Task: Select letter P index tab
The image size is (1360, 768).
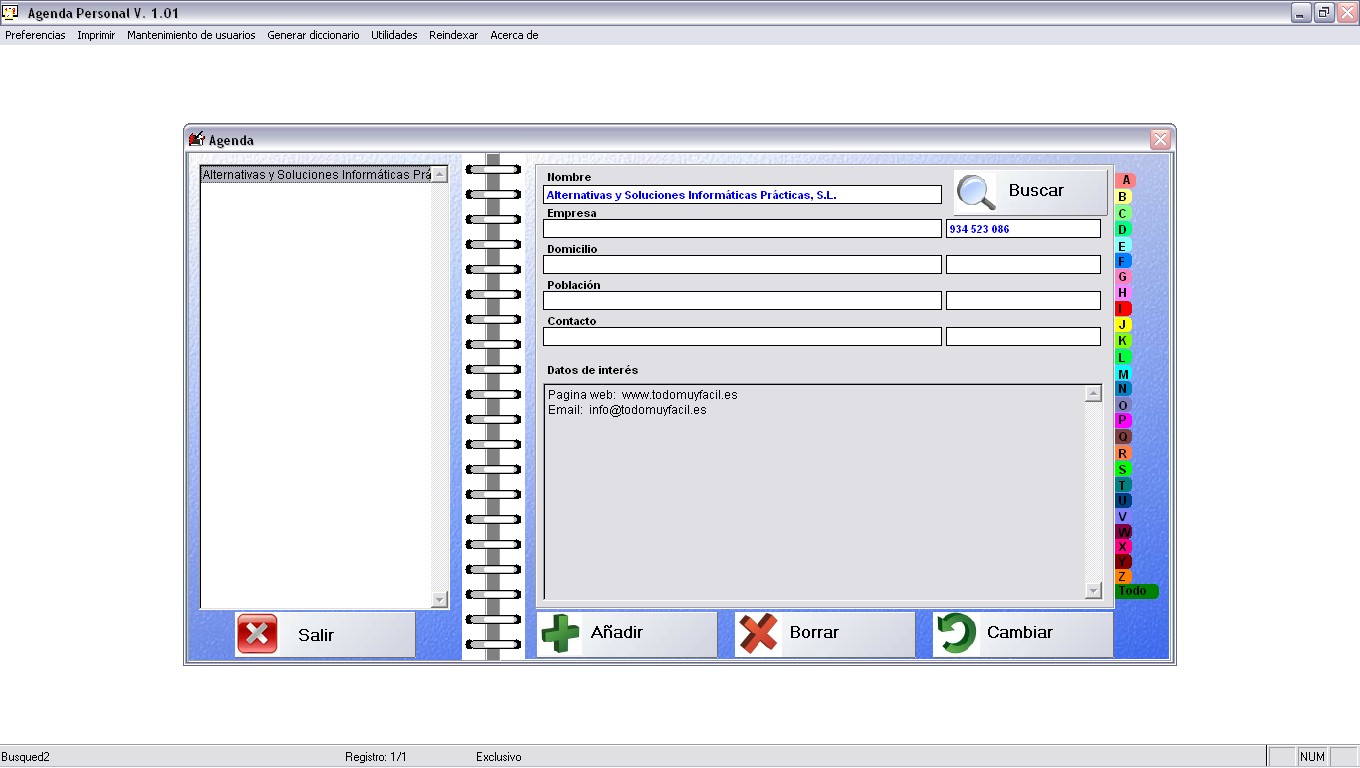Action: (x=1123, y=421)
